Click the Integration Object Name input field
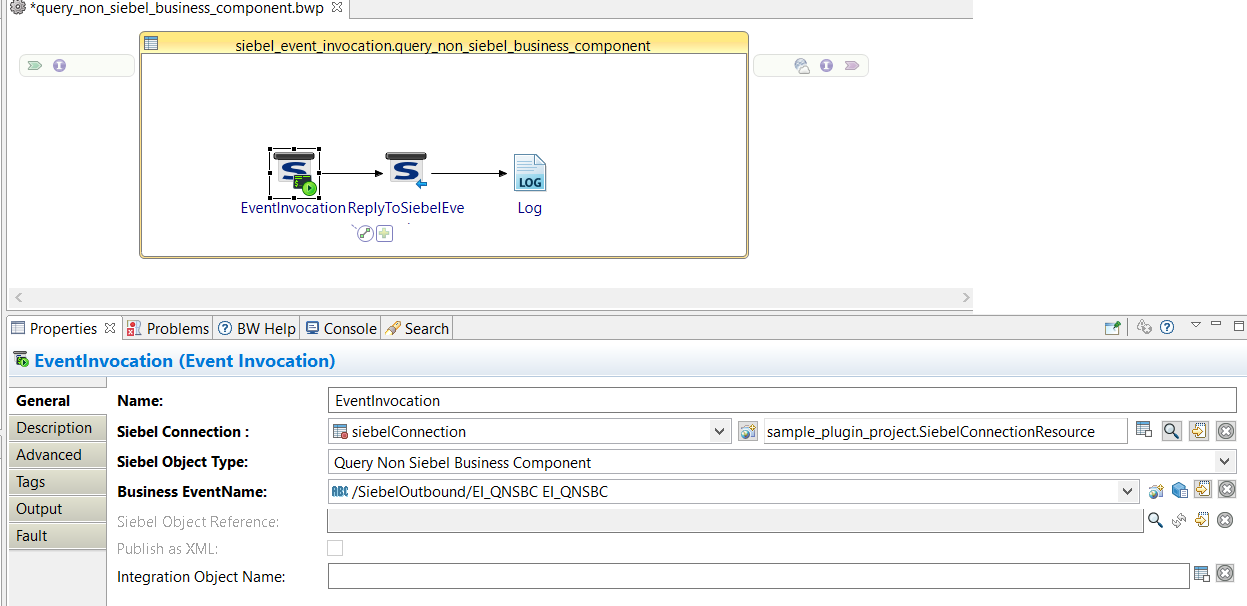The width and height of the screenshot is (1247, 606). pos(758,576)
